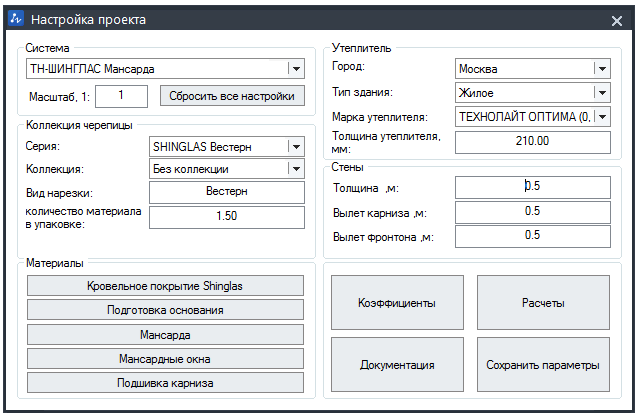Open Подшивка карниза settings
Image resolution: width=640 pixels, height=418 pixels.
(165, 383)
